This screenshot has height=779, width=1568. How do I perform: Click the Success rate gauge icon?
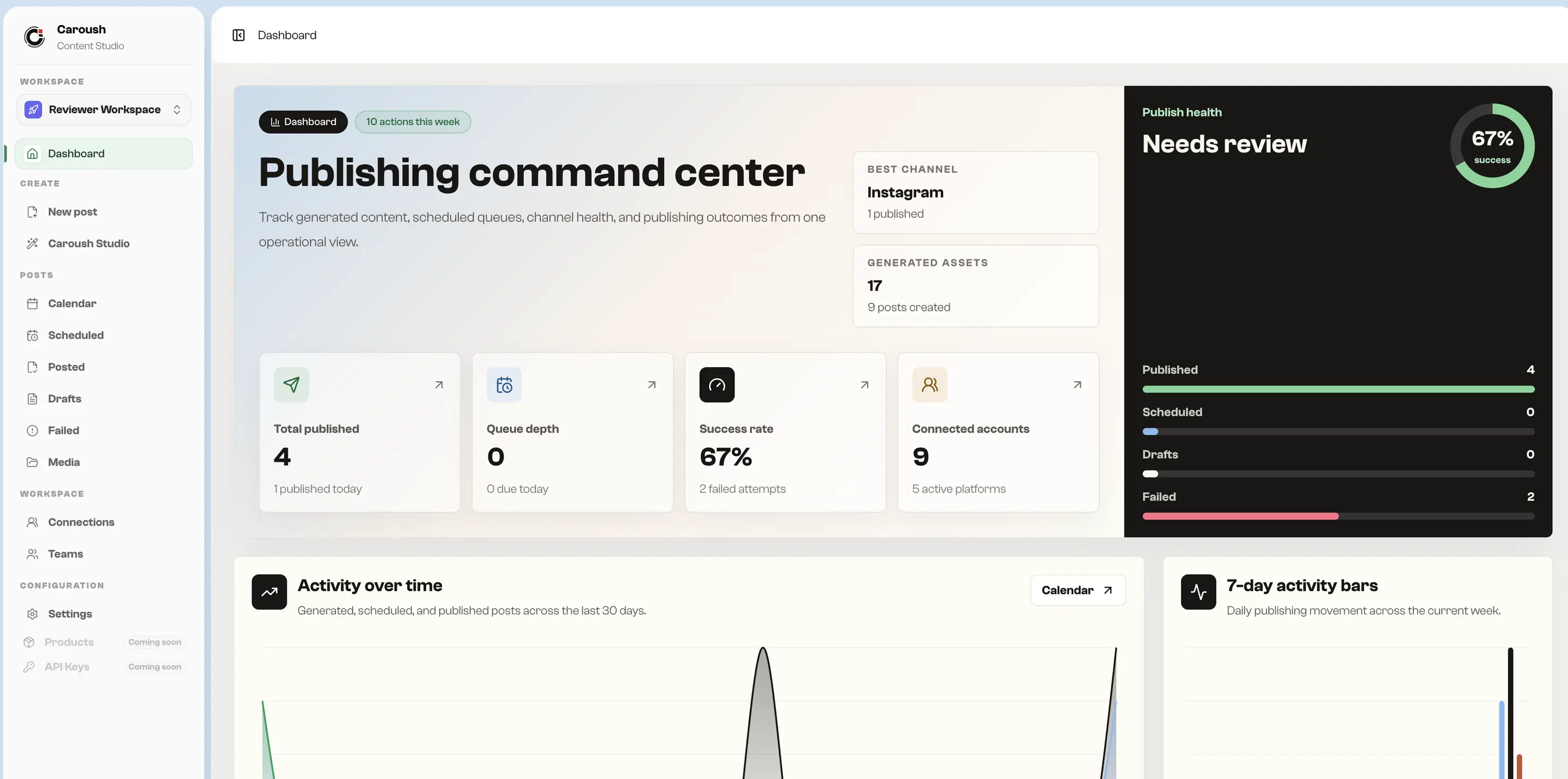tap(717, 384)
